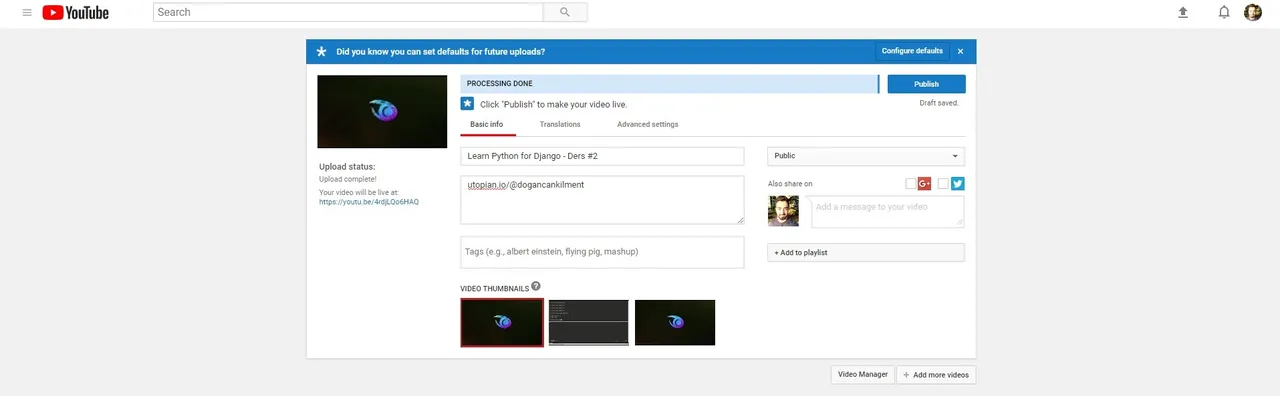1280x396 pixels.
Task: Click the Twitter share icon
Action: pos(958,183)
